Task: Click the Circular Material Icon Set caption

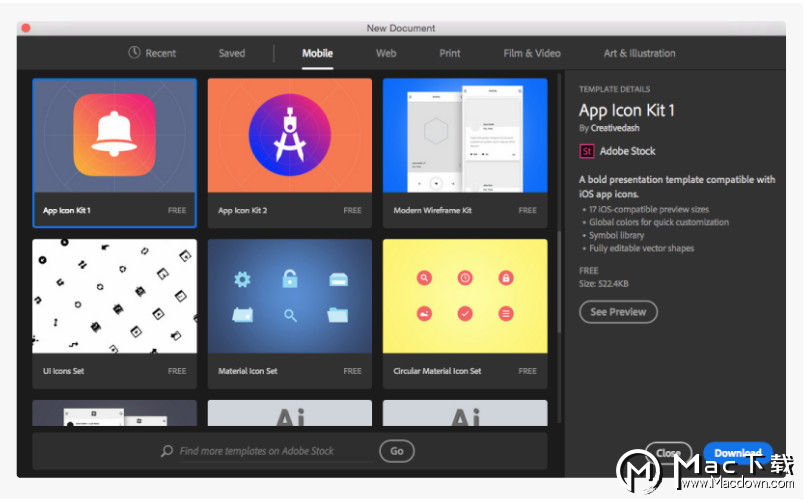Action: pos(437,371)
